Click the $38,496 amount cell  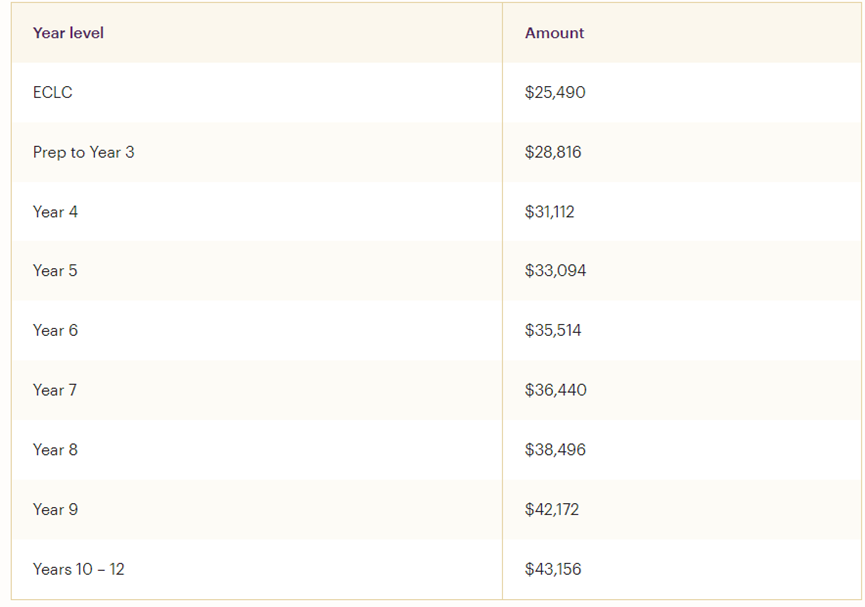(x=555, y=449)
